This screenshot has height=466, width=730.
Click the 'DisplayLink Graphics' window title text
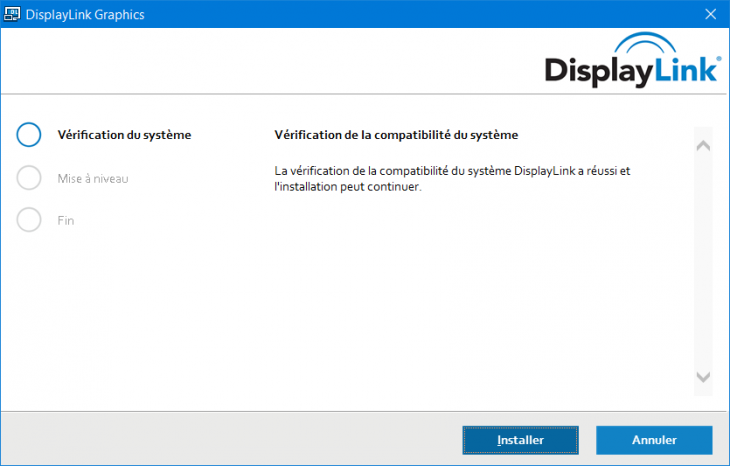click(x=85, y=14)
